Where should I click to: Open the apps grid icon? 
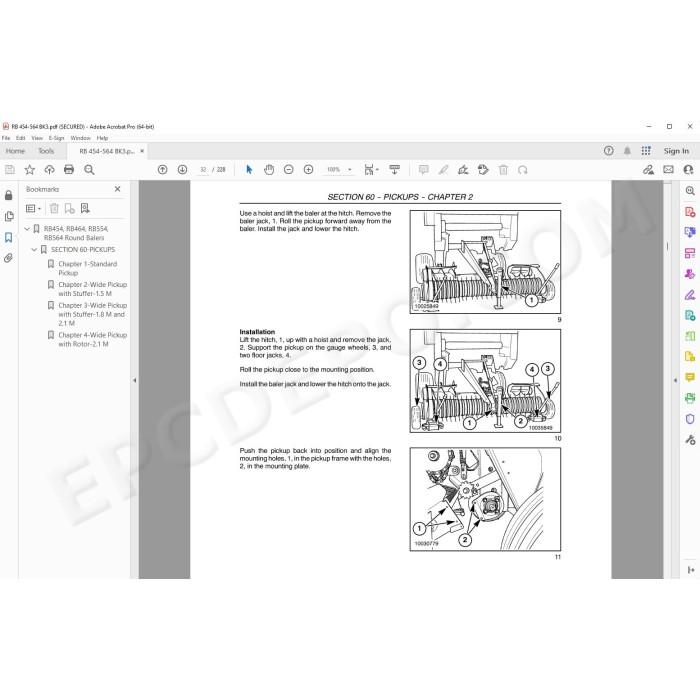coord(646,151)
